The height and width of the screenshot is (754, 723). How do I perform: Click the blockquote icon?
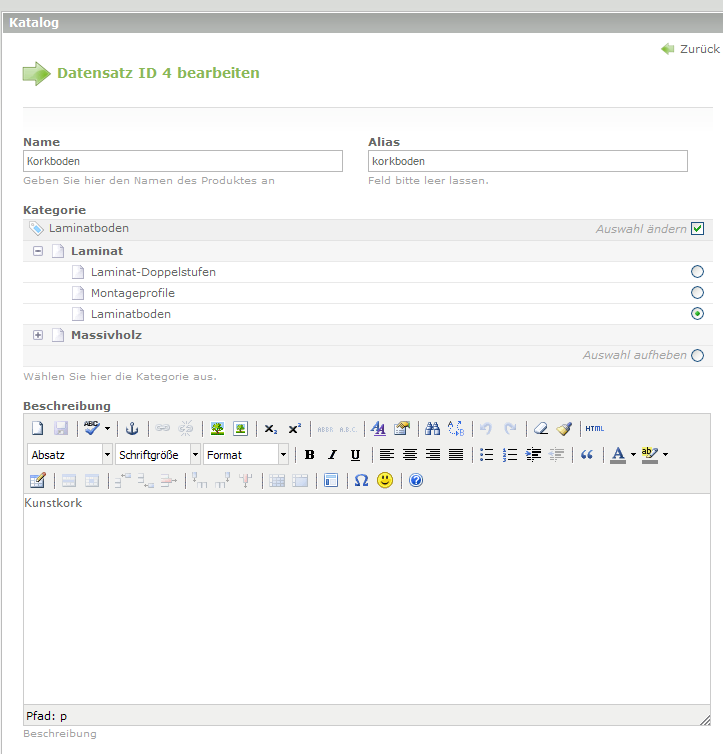[x=587, y=455]
